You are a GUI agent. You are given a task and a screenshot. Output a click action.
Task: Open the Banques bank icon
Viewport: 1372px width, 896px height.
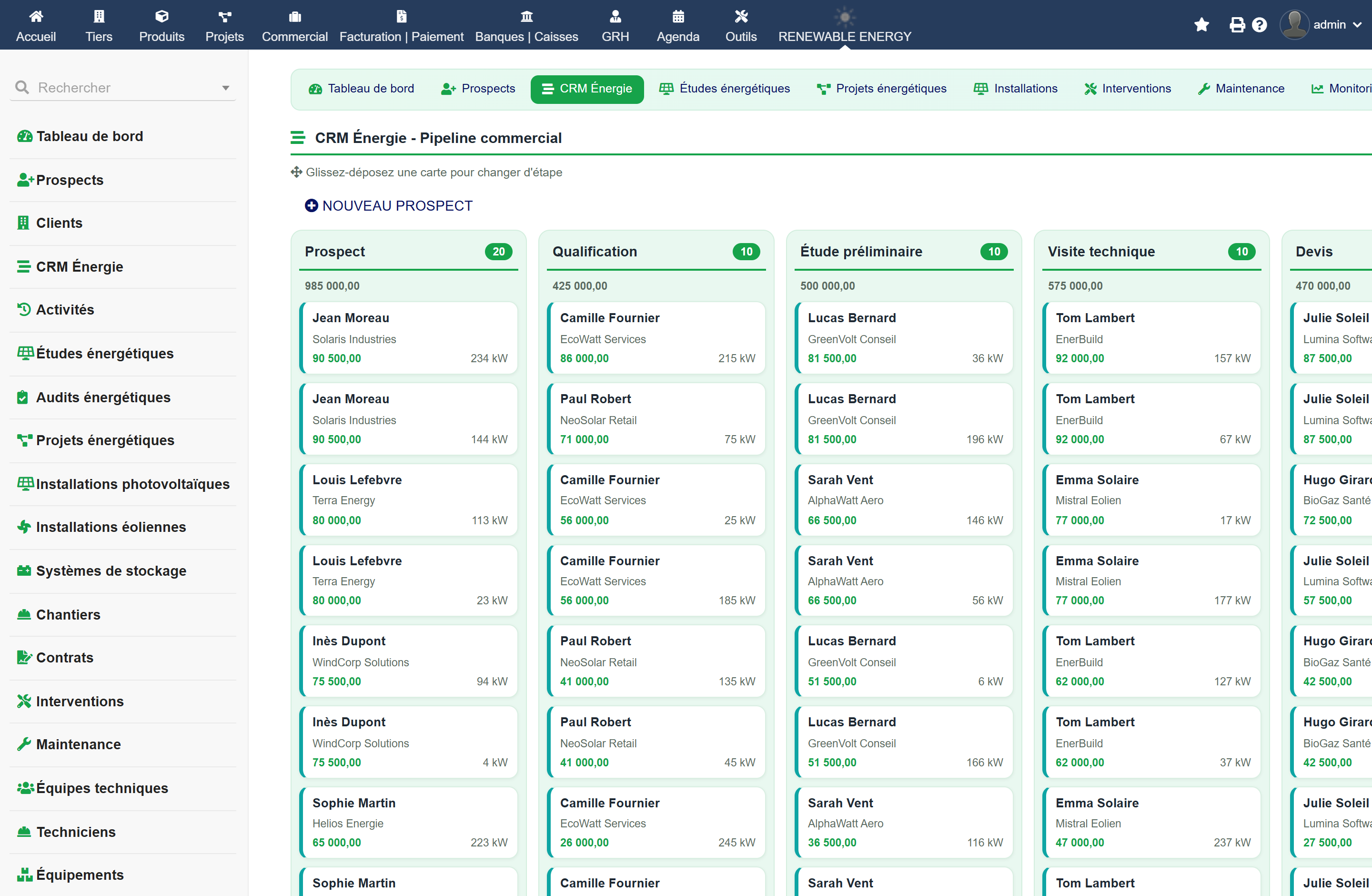tap(526, 16)
